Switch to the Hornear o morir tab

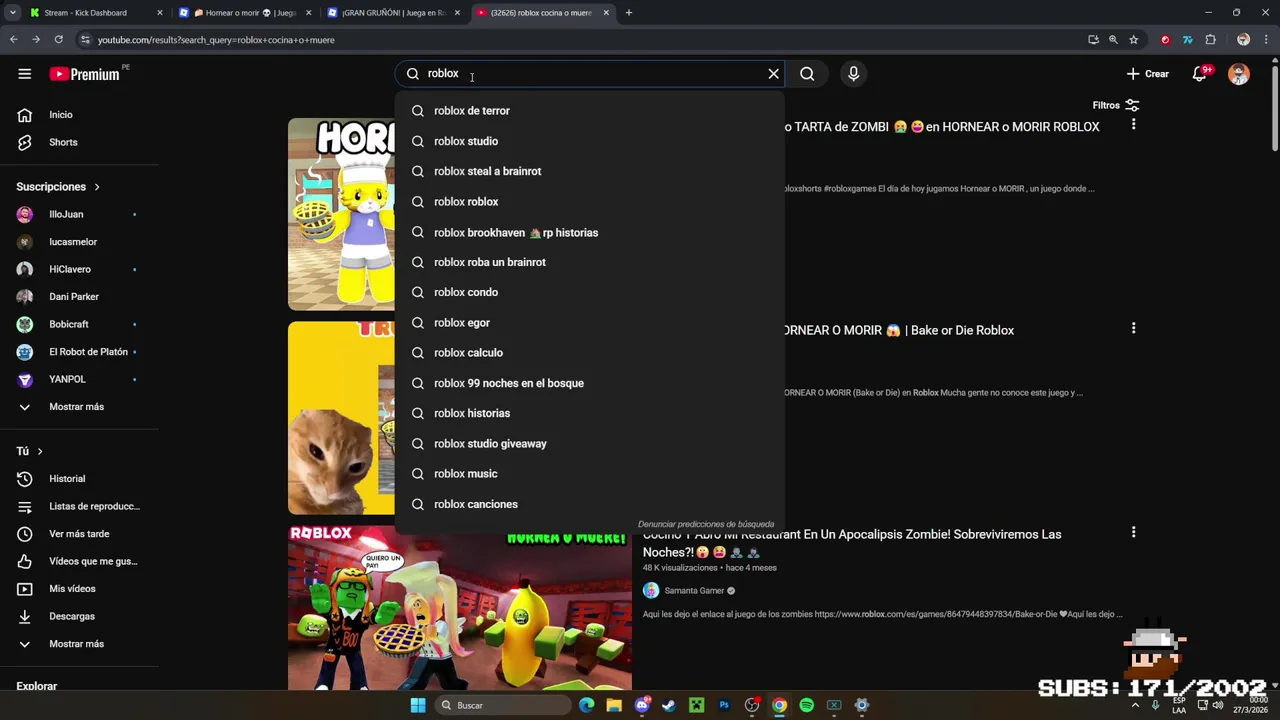click(x=247, y=13)
